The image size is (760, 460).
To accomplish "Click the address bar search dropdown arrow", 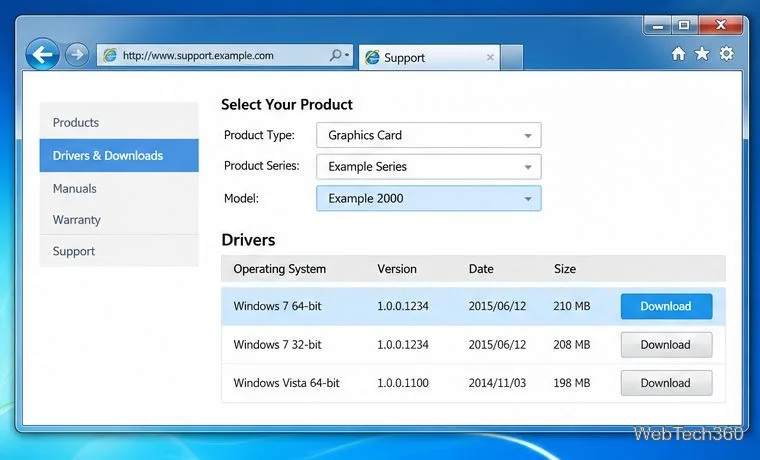I will (347, 55).
